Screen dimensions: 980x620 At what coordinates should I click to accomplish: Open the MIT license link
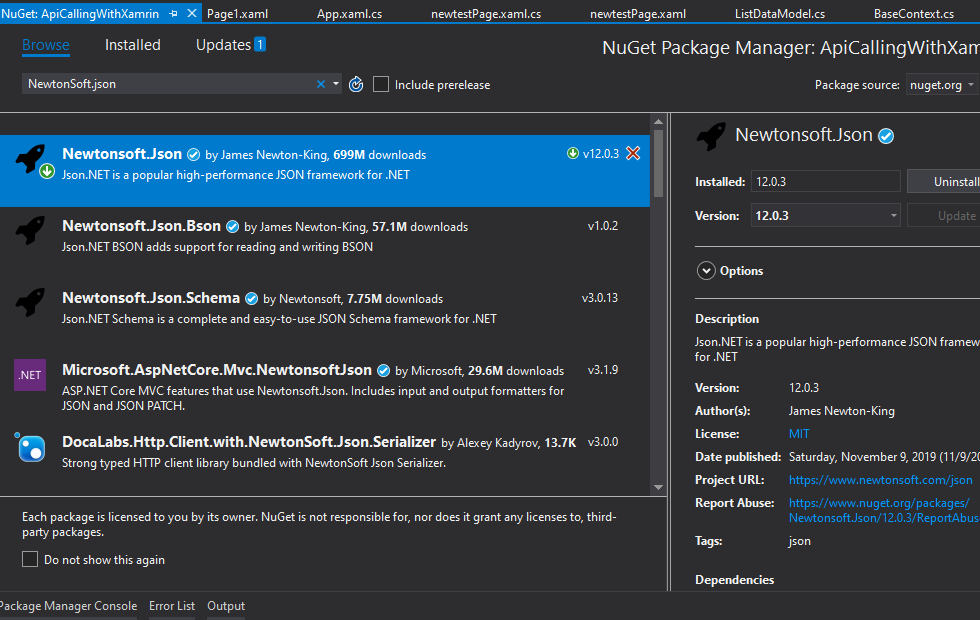coord(799,434)
